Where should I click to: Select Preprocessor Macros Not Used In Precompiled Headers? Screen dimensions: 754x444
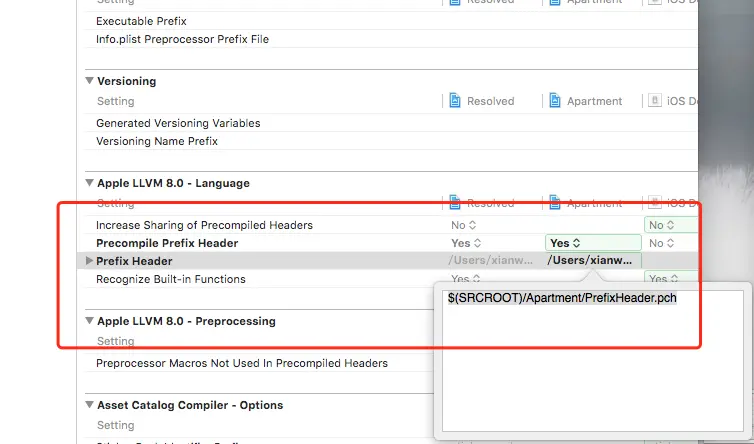pos(241,363)
